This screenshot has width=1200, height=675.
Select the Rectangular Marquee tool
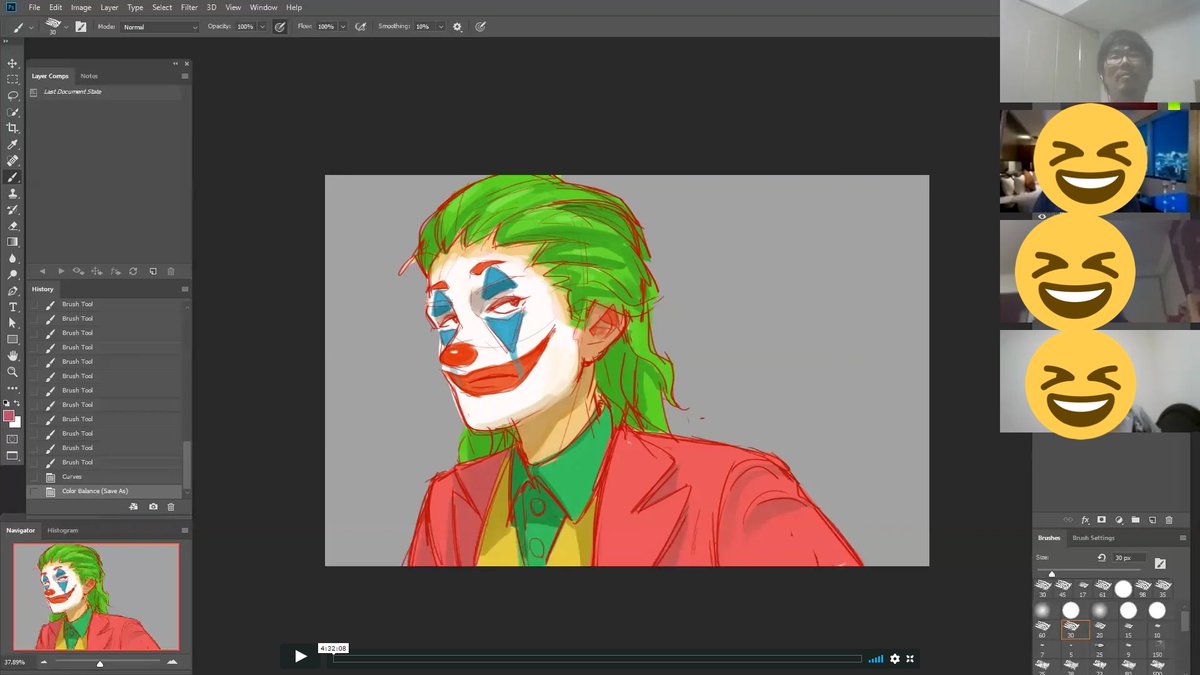[12, 79]
